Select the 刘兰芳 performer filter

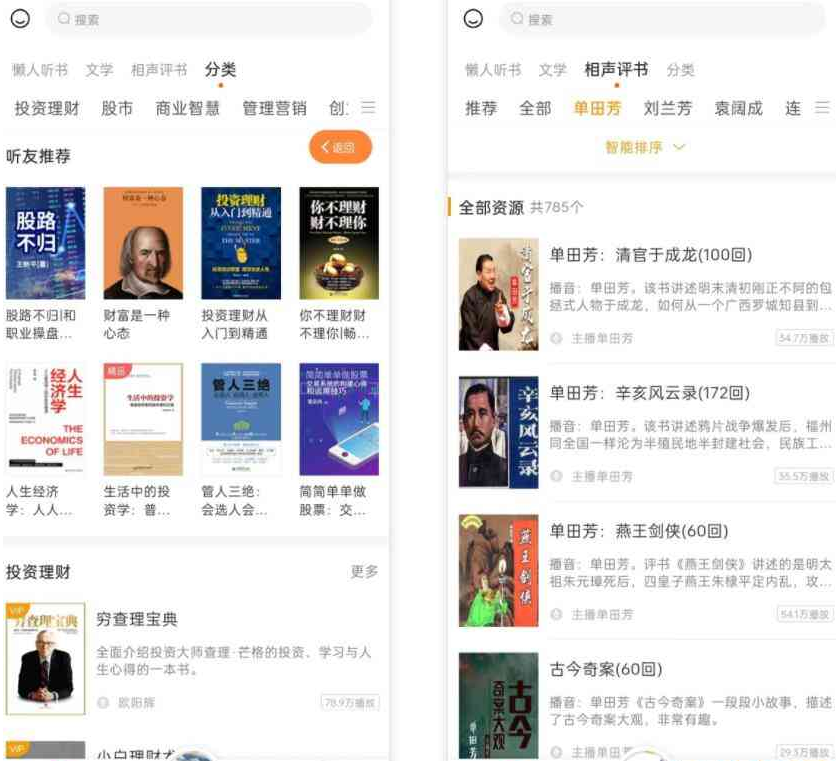coord(668,108)
